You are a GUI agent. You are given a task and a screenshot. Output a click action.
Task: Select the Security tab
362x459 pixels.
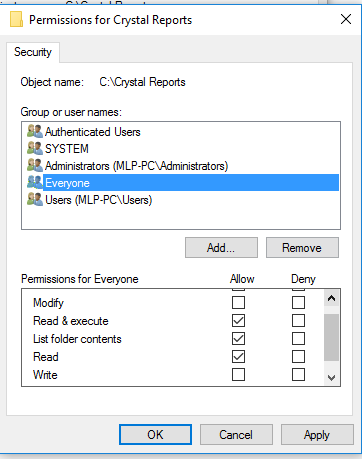coord(33,52)
